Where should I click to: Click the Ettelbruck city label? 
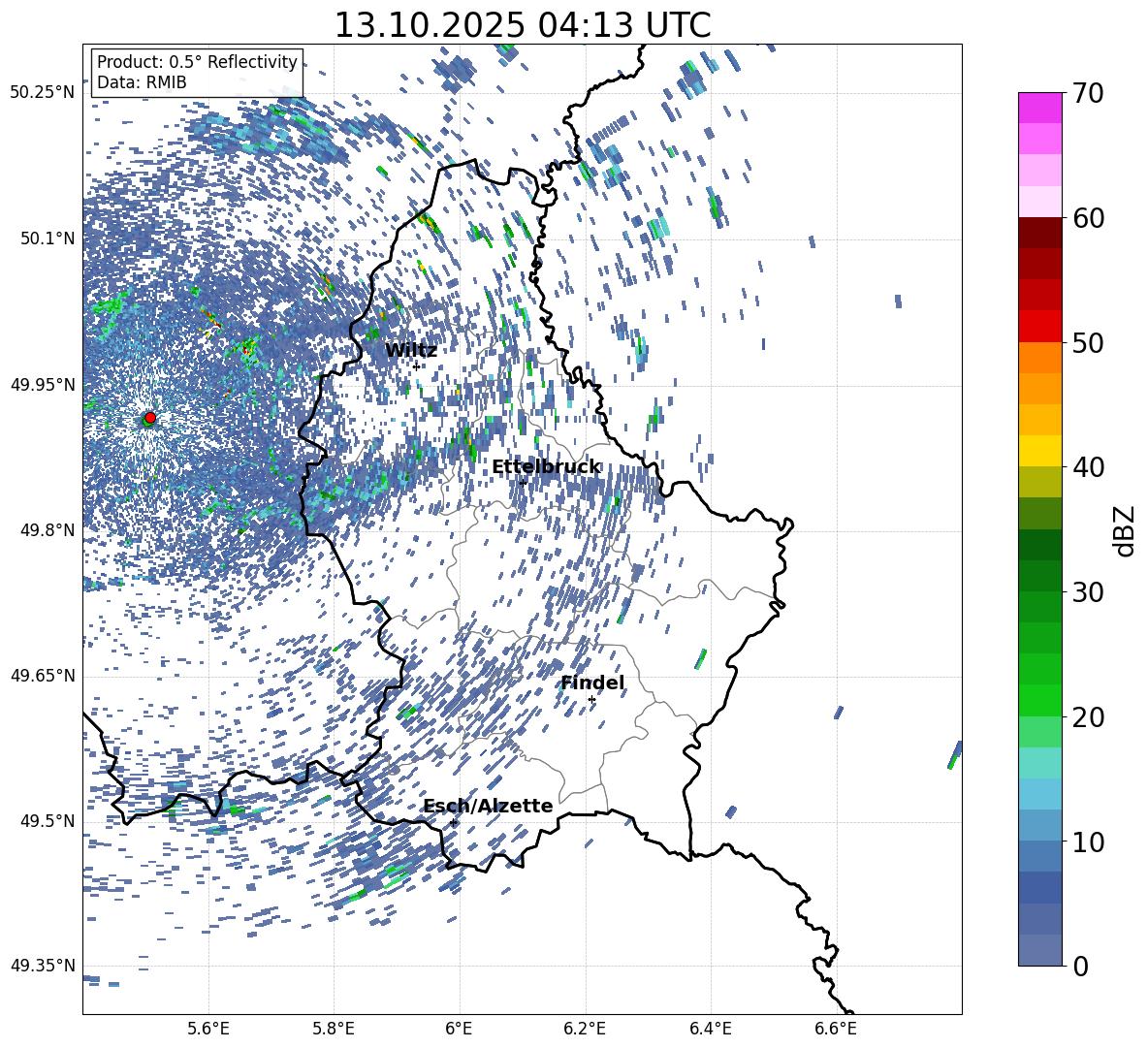546,467
